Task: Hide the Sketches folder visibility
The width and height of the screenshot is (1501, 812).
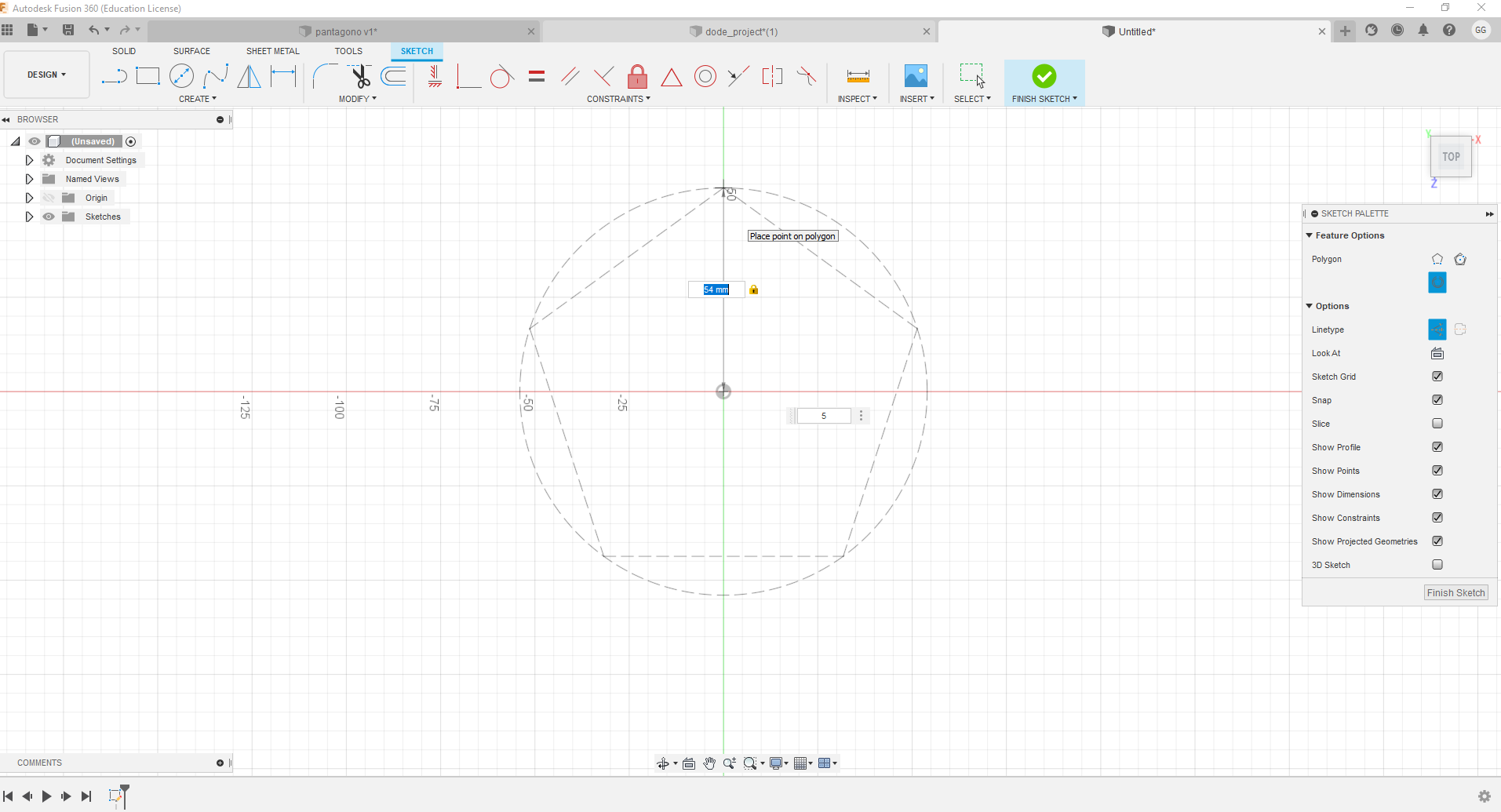Action: (x=49, y=217)
